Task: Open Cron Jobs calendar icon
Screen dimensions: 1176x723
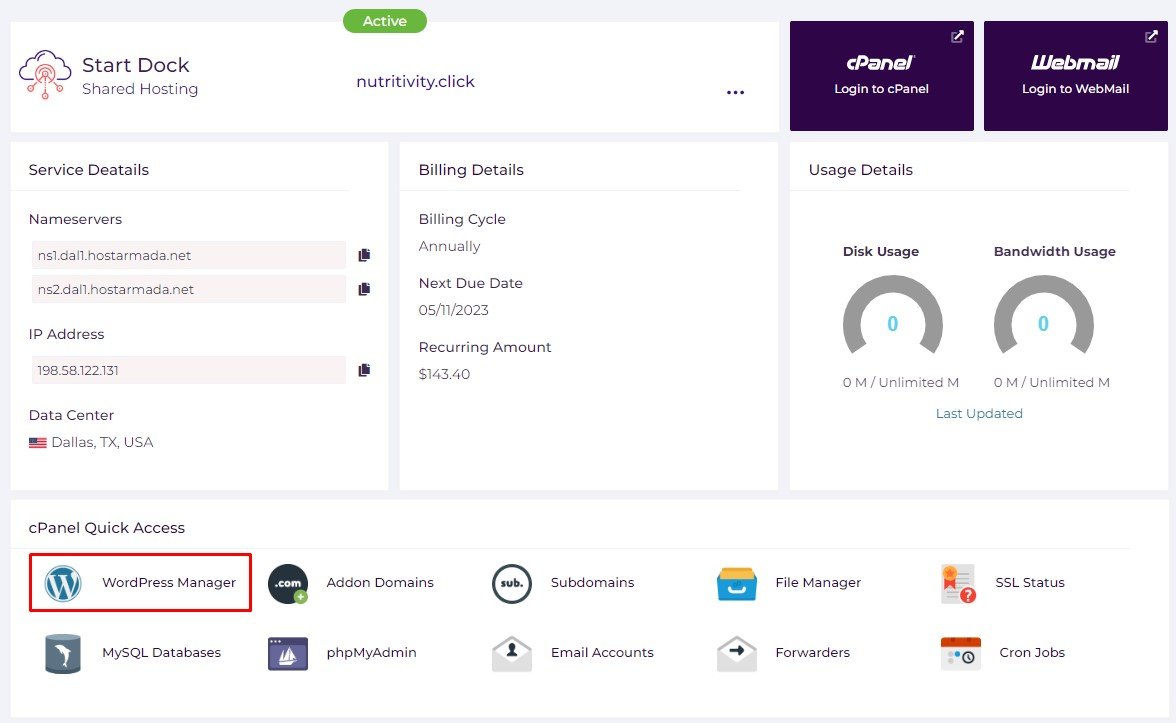Action: tap(960, 653)
